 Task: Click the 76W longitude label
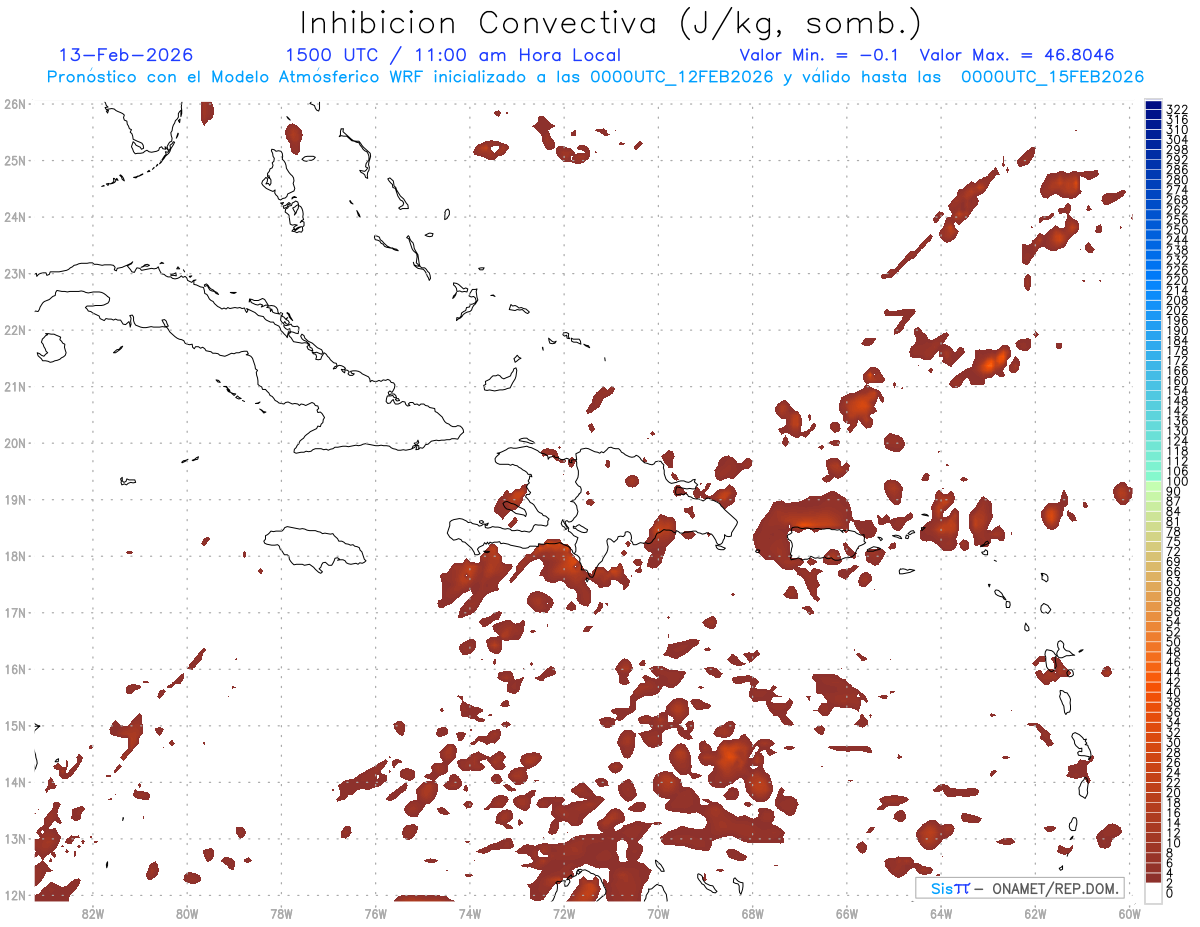[376, 913]
